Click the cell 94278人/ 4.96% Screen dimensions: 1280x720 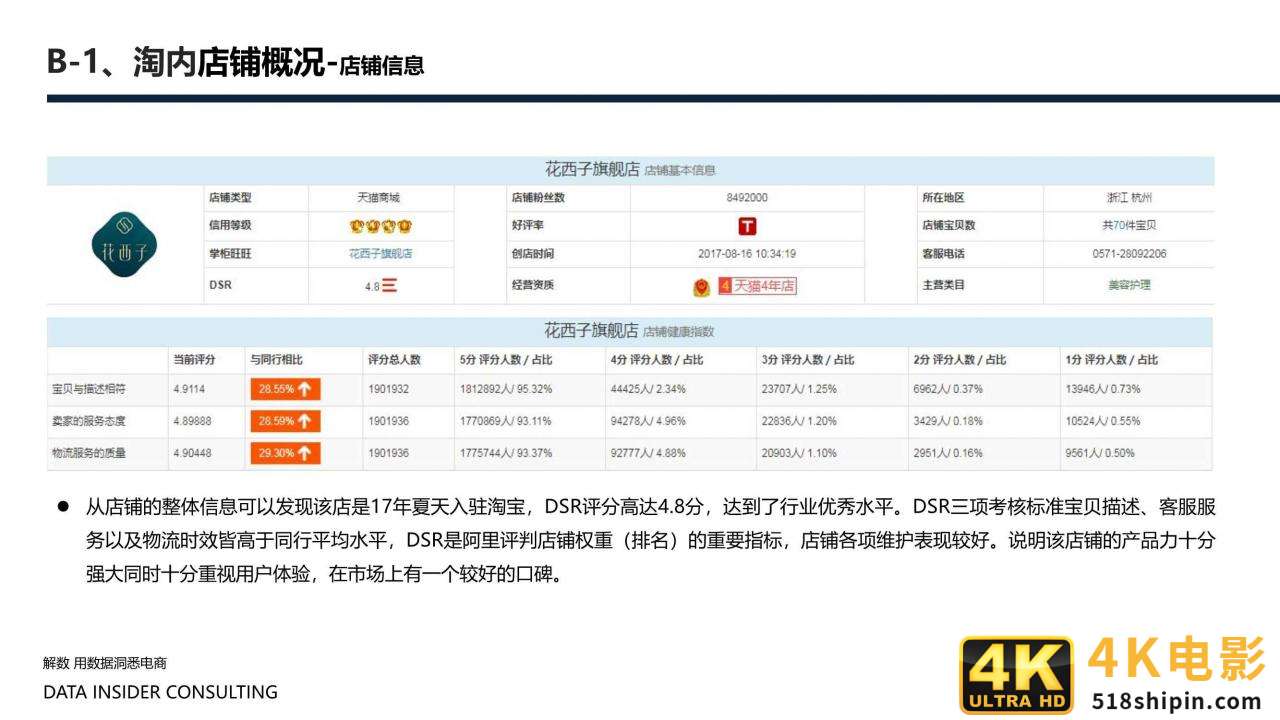tap(648, 421)
